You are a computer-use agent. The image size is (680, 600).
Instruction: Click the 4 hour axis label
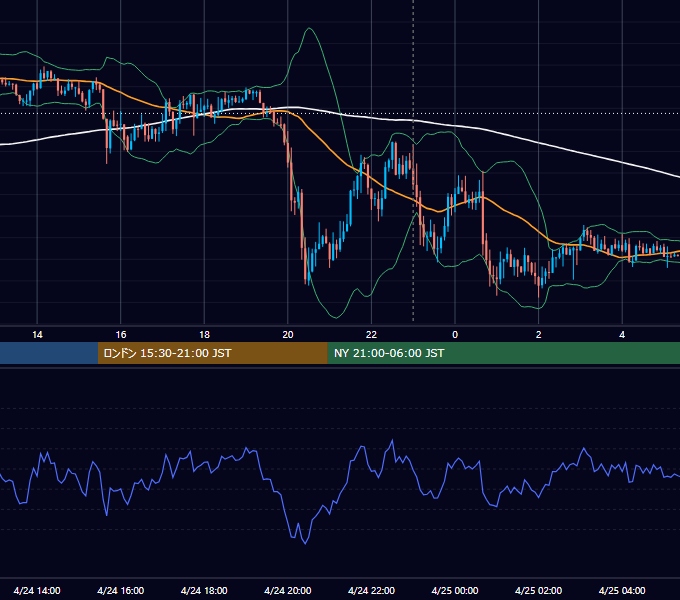(622, 335)
